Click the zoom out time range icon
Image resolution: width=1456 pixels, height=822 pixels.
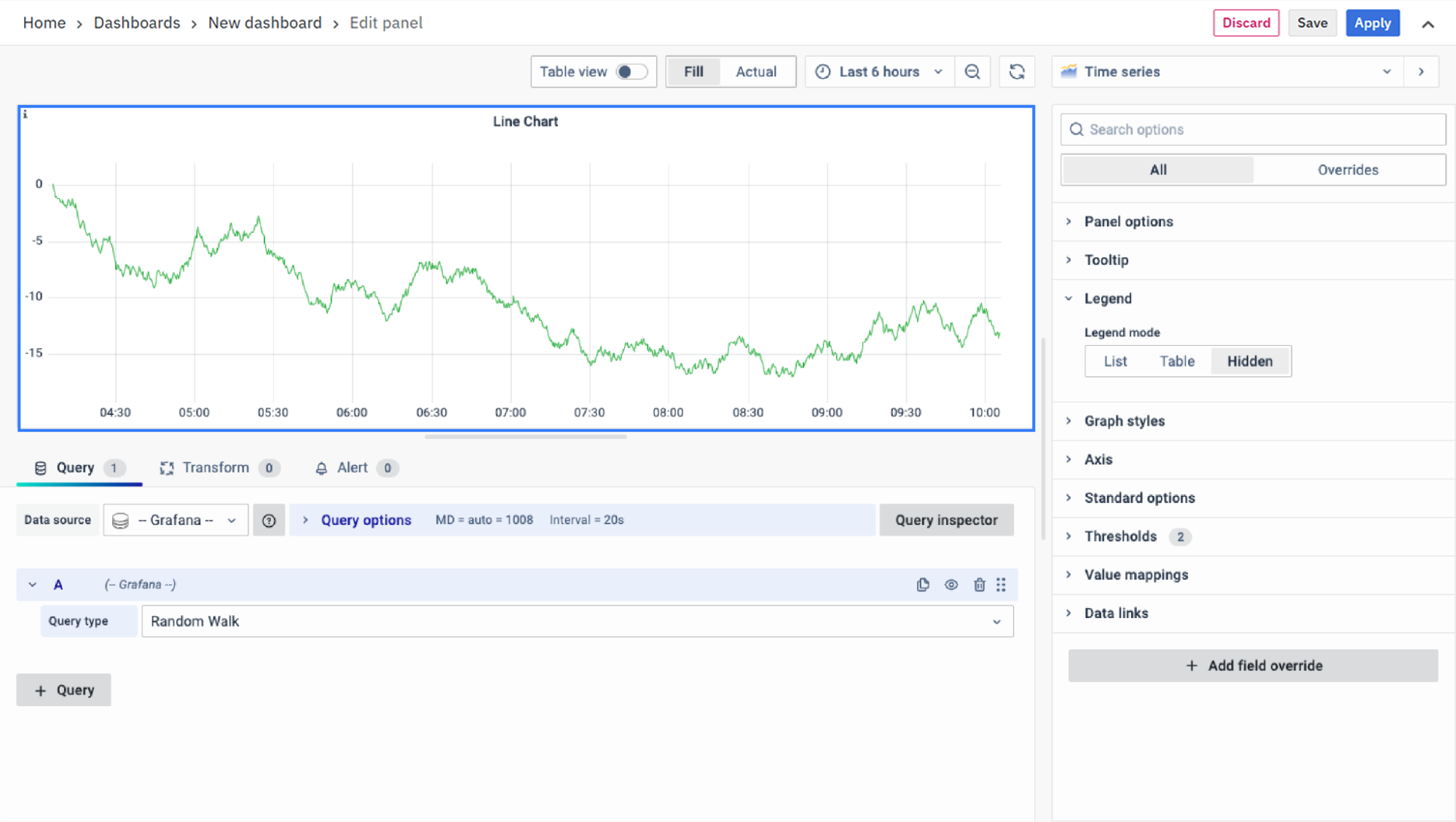point(972,71)
